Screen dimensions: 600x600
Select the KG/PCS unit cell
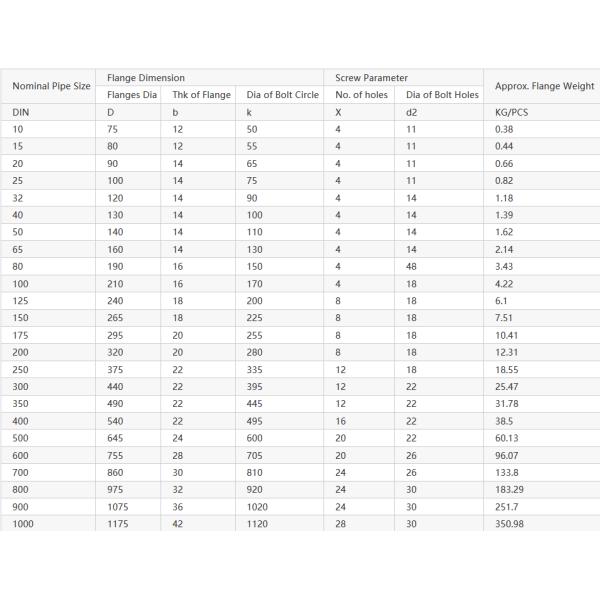click(x=510, y=113)
